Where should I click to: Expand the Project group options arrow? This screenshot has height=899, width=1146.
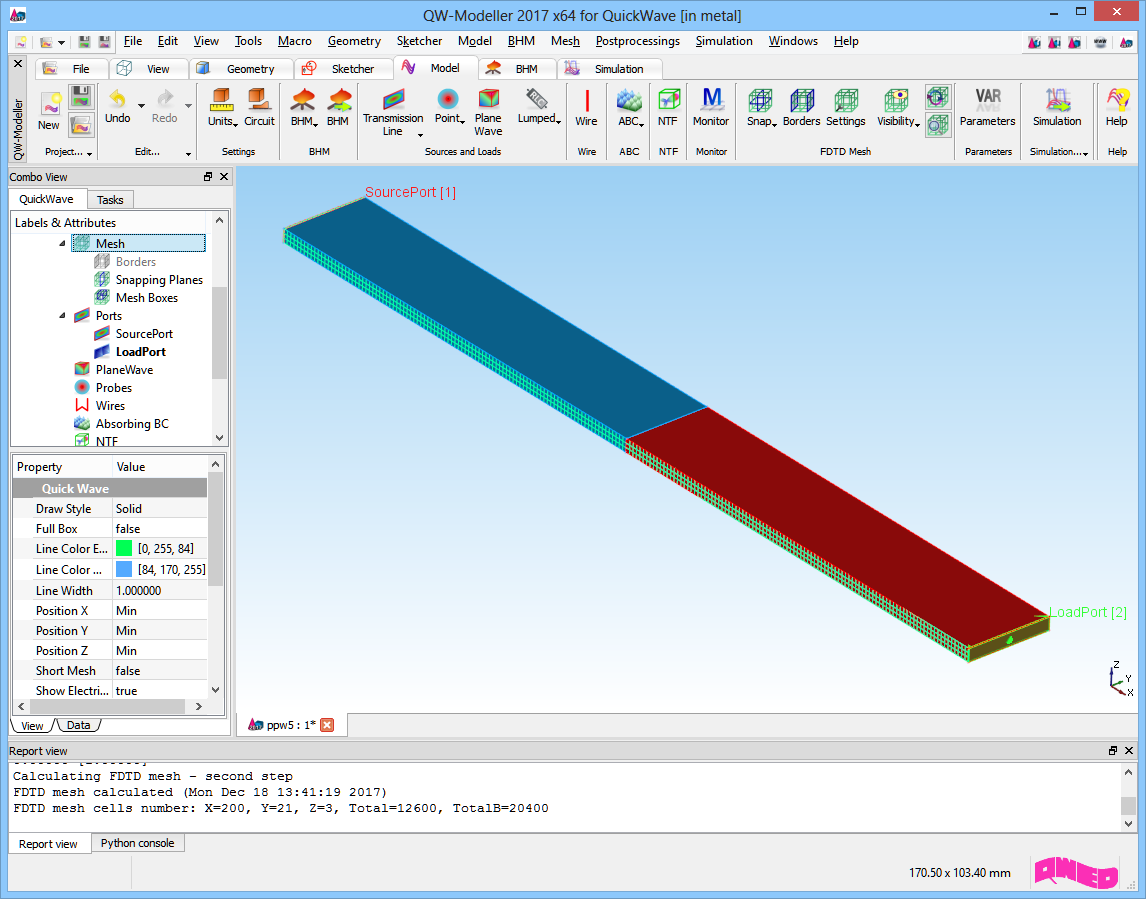(89, 153)
